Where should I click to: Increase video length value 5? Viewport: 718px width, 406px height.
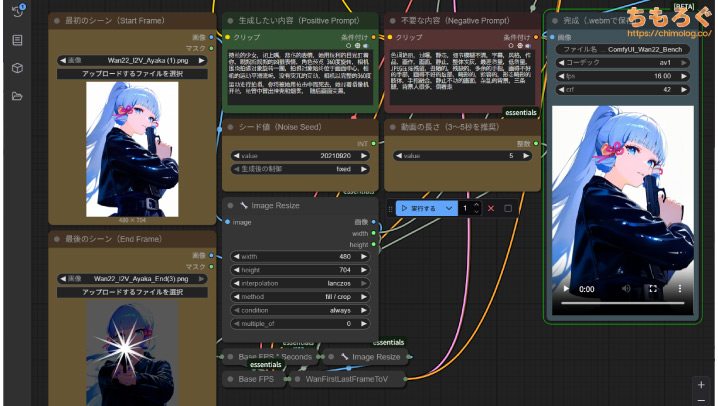526,156
